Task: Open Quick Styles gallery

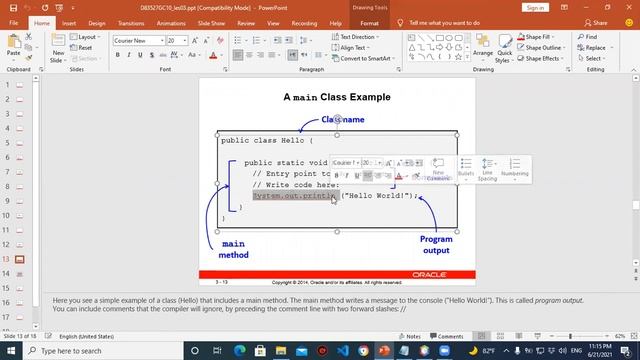Action: point(504,48)
